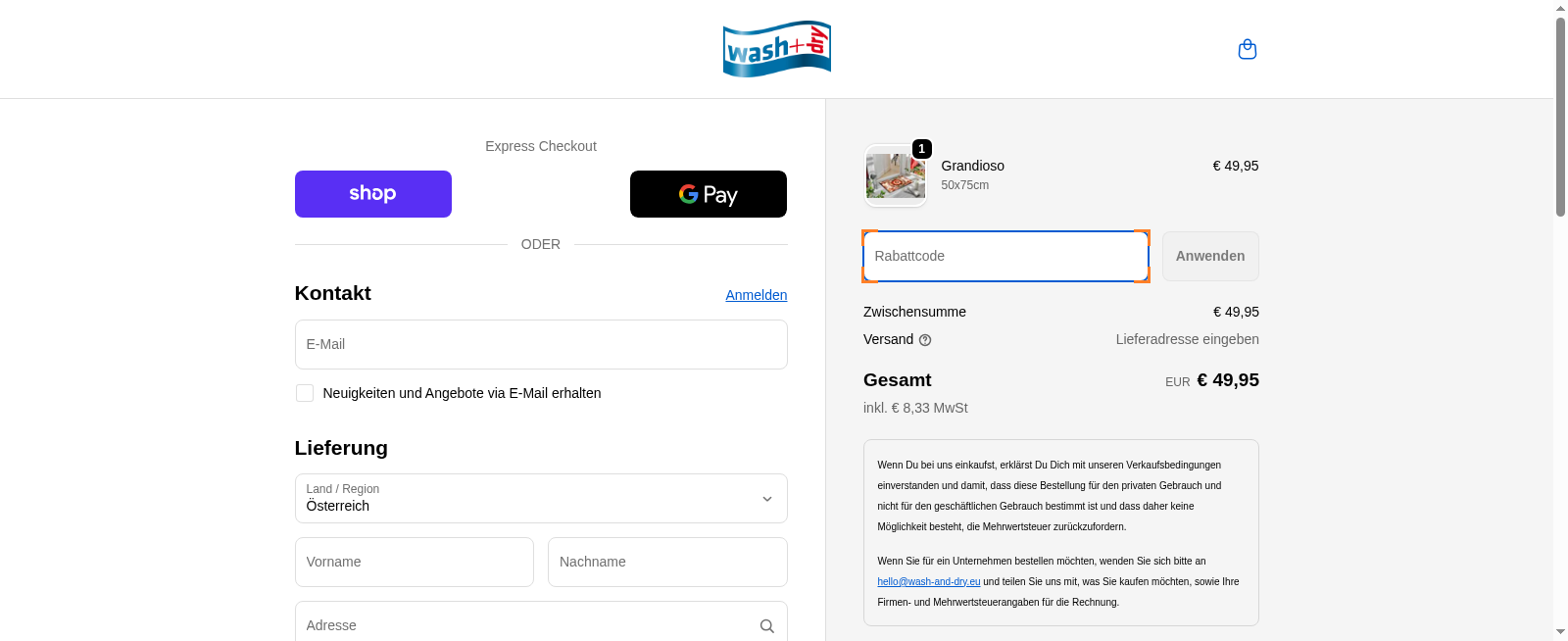Click the Anwenden discount button
This screenshot has width=1568, height=641.
(1210, 256)
